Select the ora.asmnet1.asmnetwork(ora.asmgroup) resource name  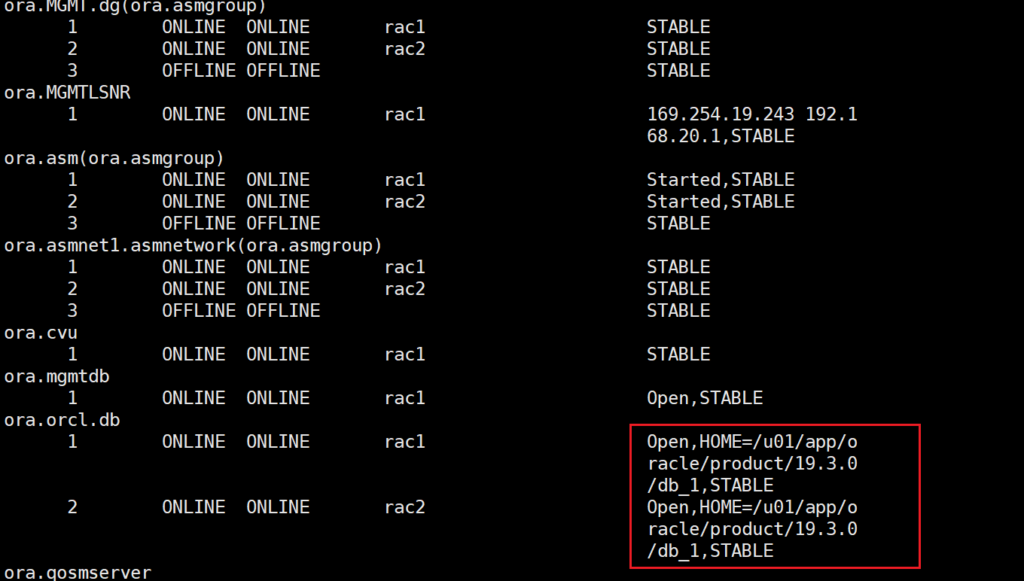pyautogui.click(x=194, y=245)
